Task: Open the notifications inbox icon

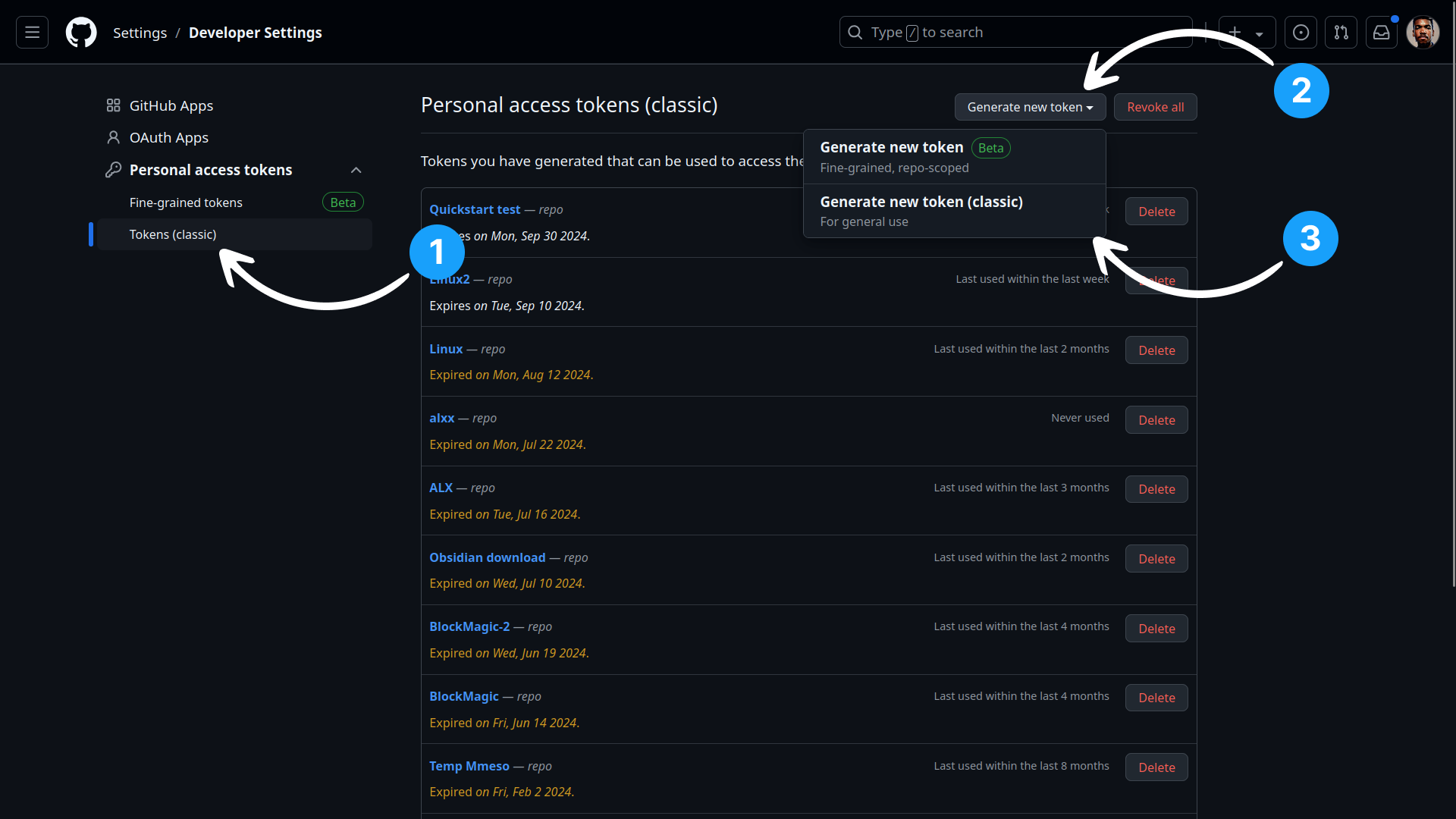Action: point(1381,33)
